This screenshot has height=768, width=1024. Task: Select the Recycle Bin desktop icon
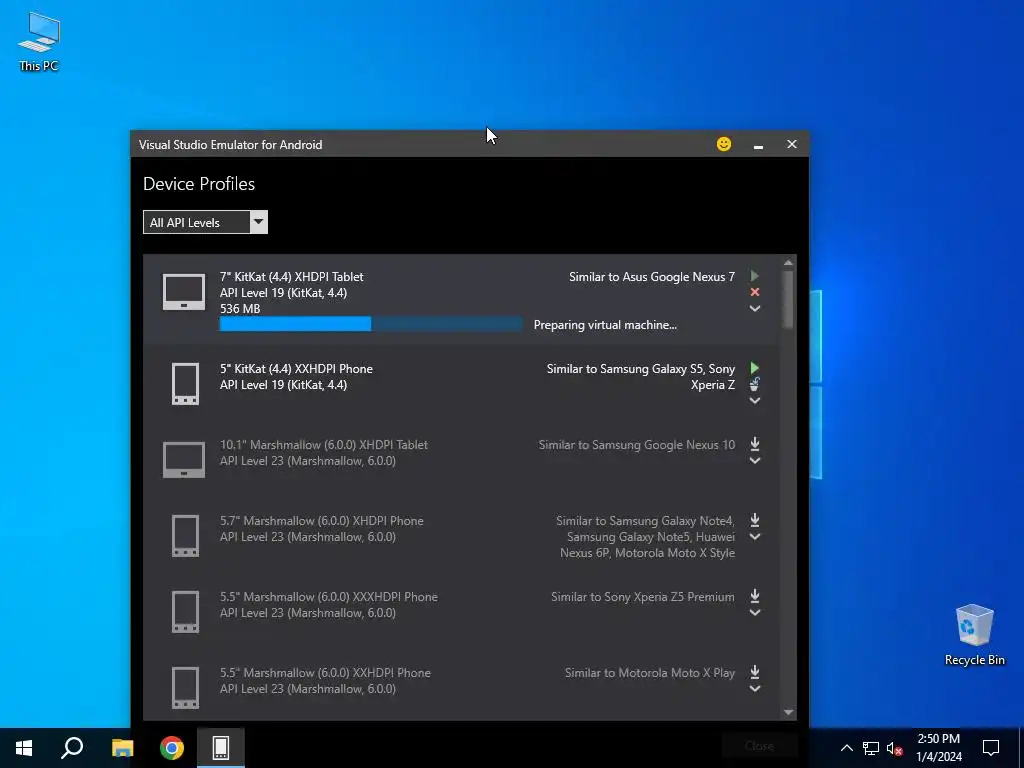(974, 635)
